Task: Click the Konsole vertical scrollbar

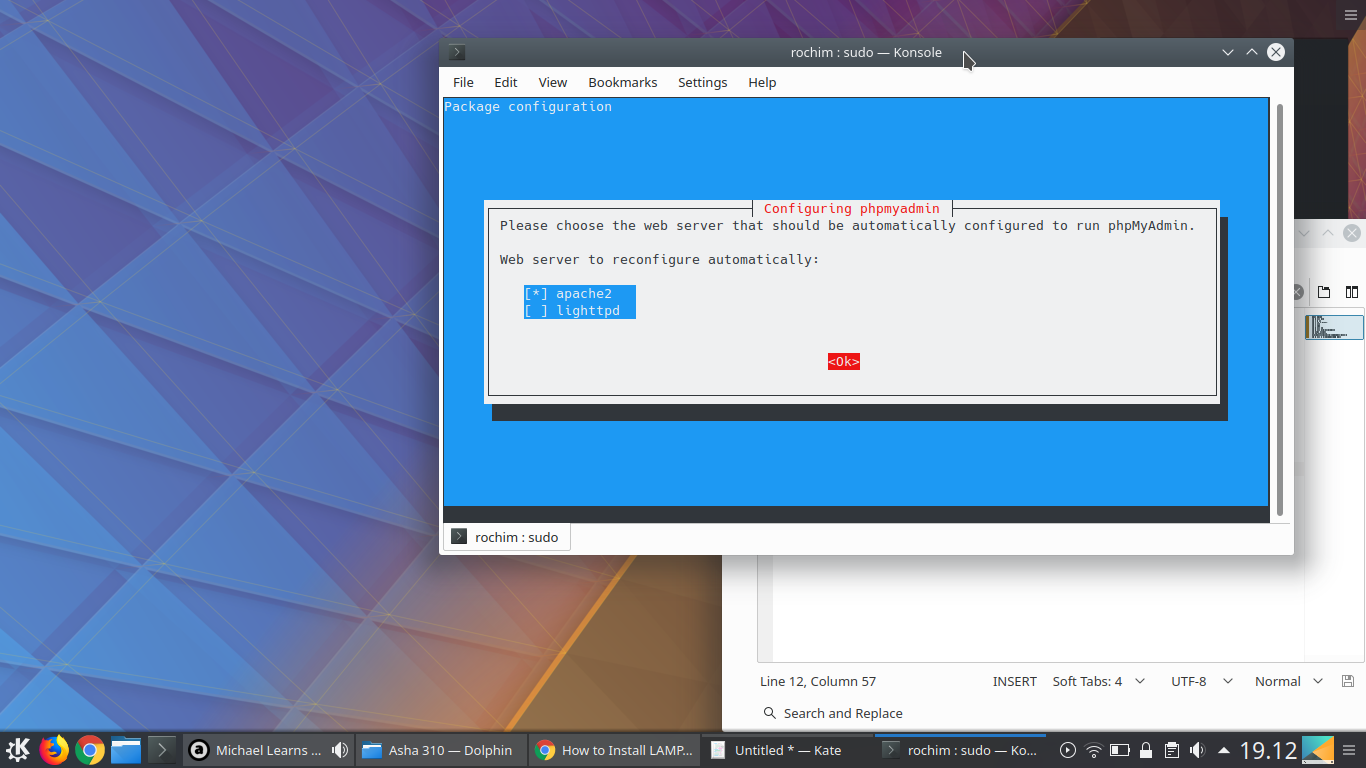Action: click(1280, 309)
